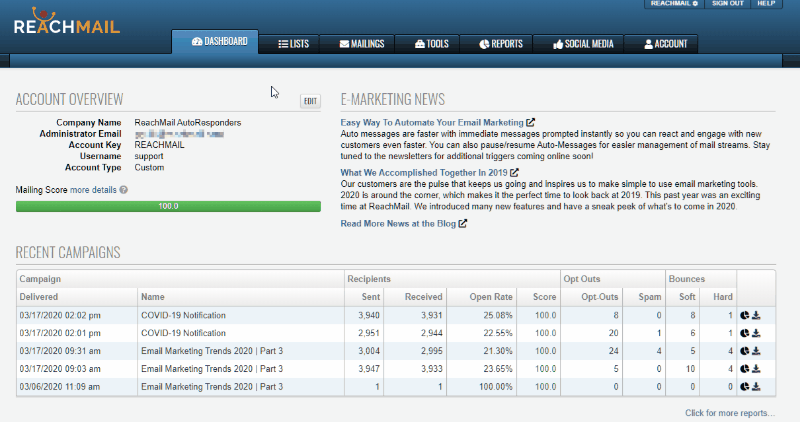This screenshot has height=422, width=800.
Task: Click the Click for more reports link
Action: coord(730,413)
